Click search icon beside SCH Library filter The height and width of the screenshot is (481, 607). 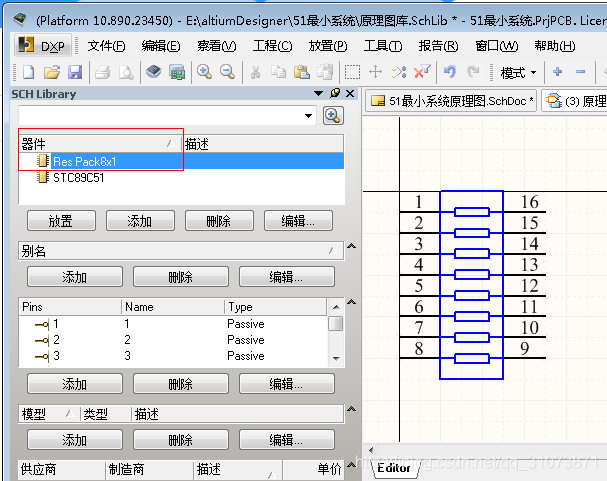334,116
